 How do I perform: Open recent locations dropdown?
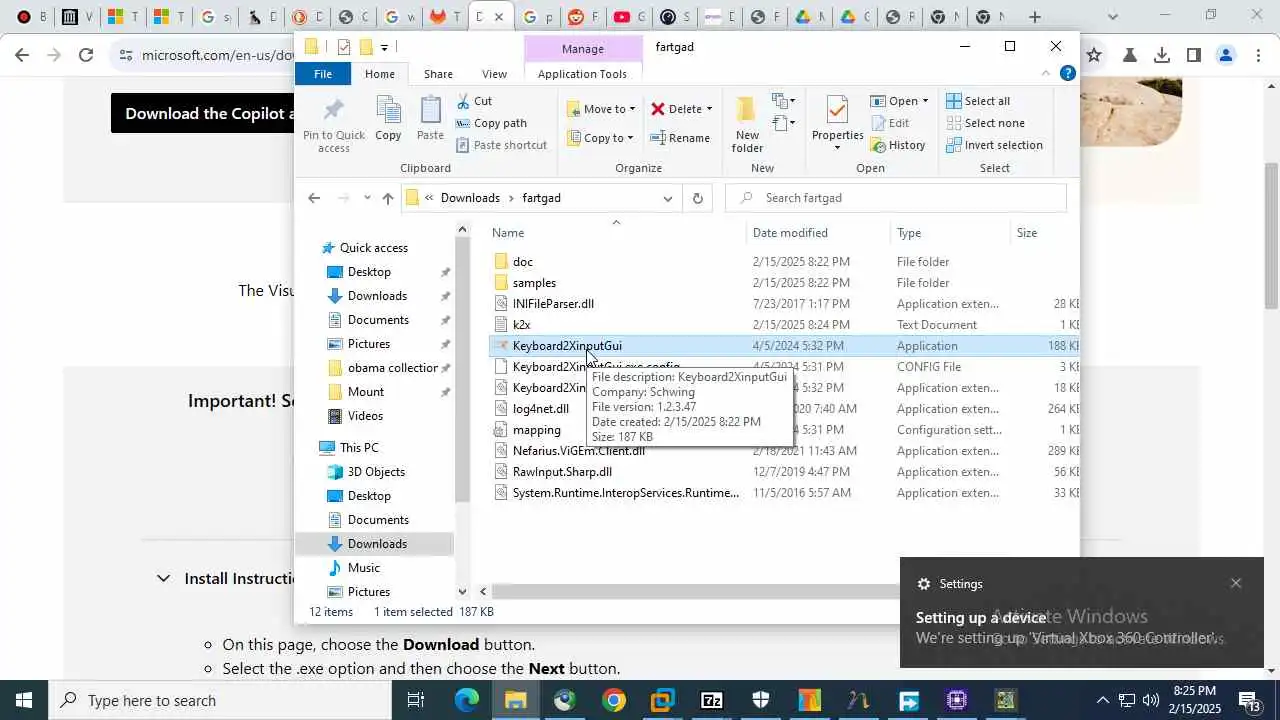tap(367, 198)
